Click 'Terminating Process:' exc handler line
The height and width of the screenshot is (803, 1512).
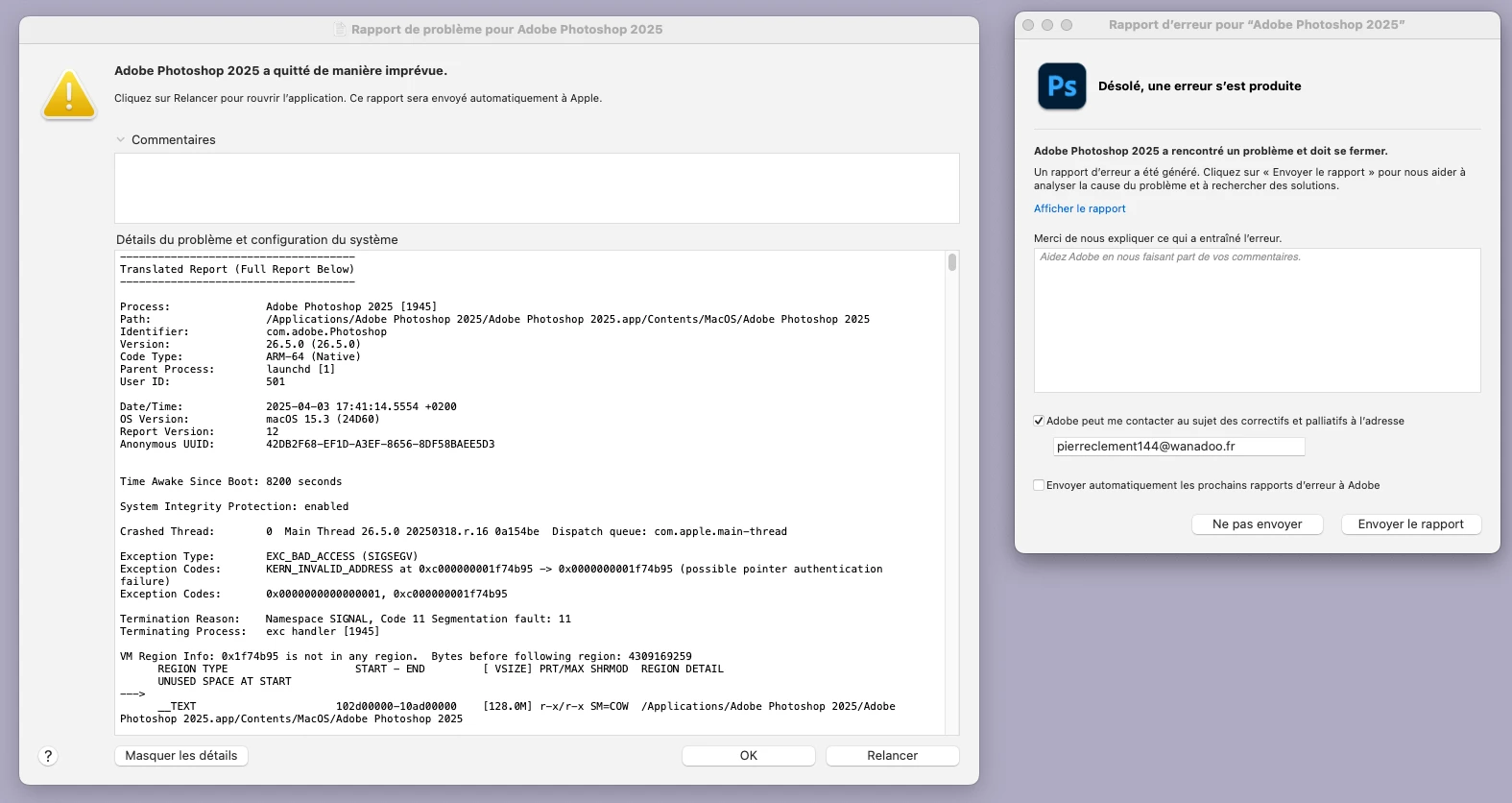250,632
